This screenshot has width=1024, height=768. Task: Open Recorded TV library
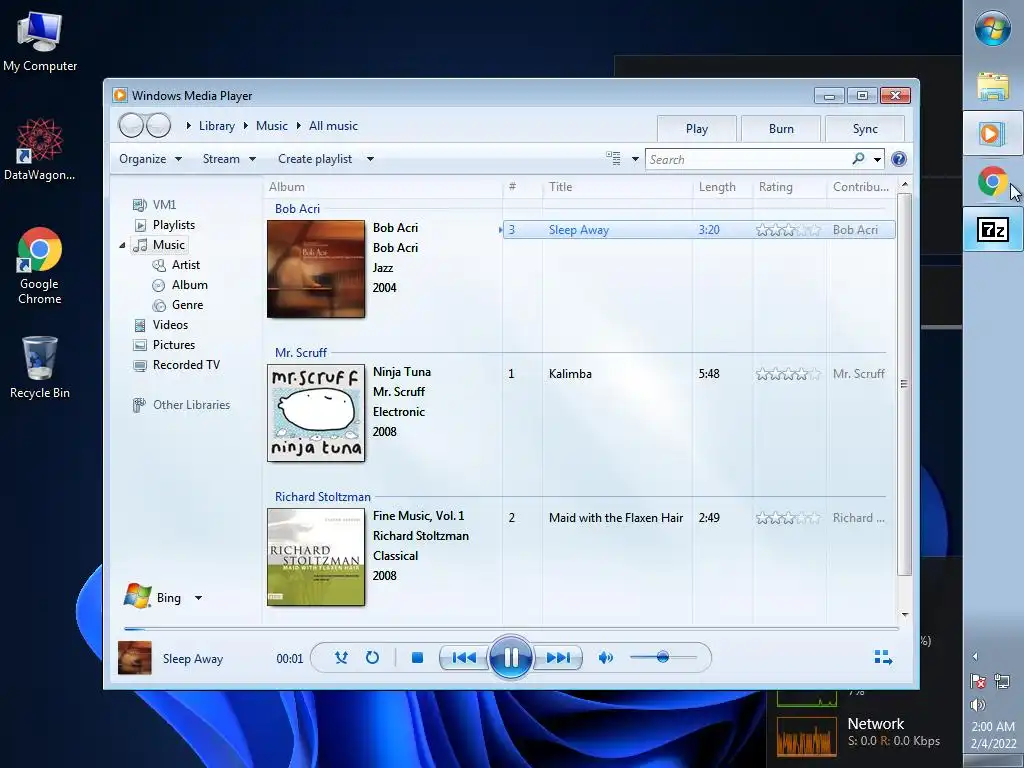click(x=176, y=365)
